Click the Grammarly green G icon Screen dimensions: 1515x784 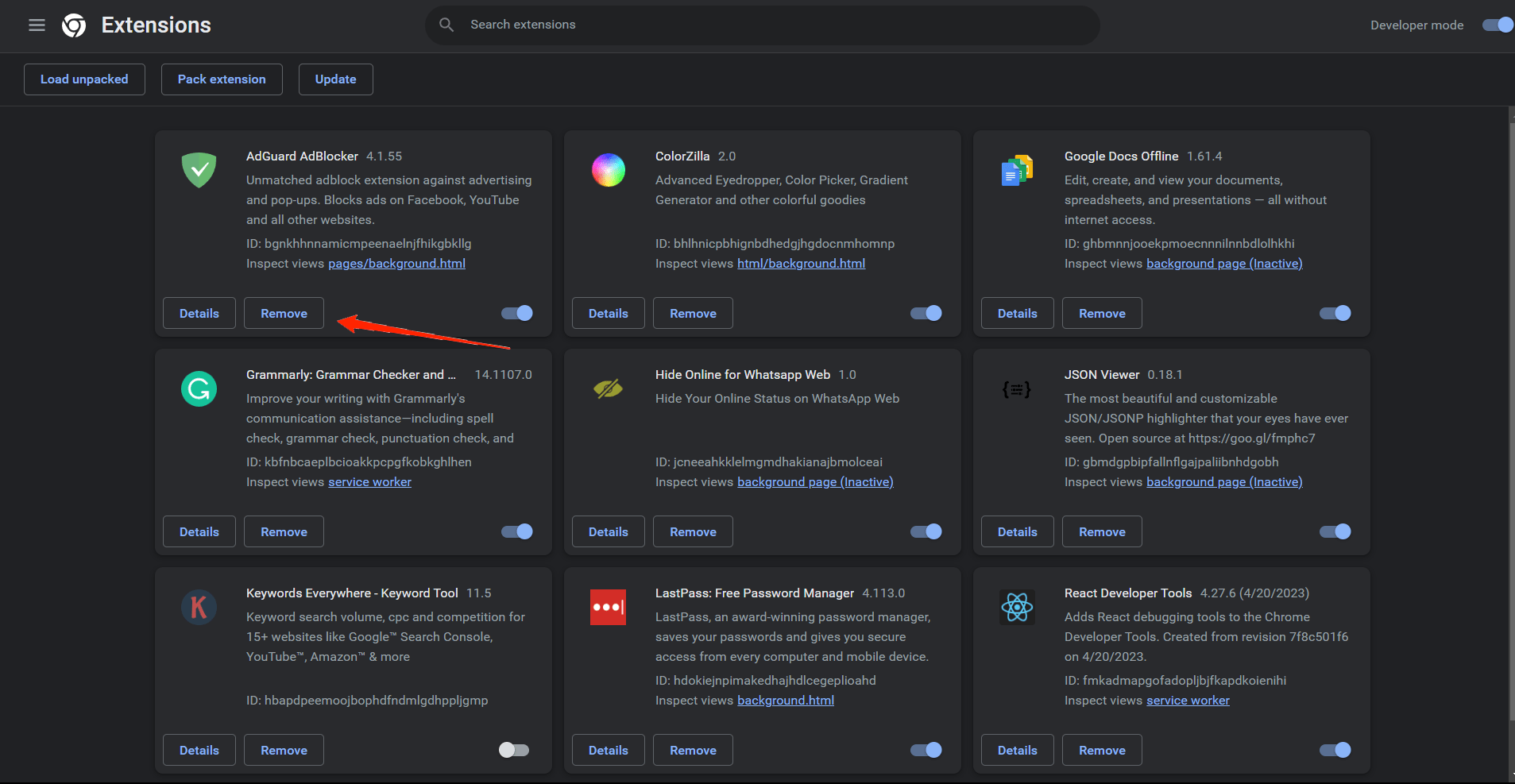[x=199, y=388]
